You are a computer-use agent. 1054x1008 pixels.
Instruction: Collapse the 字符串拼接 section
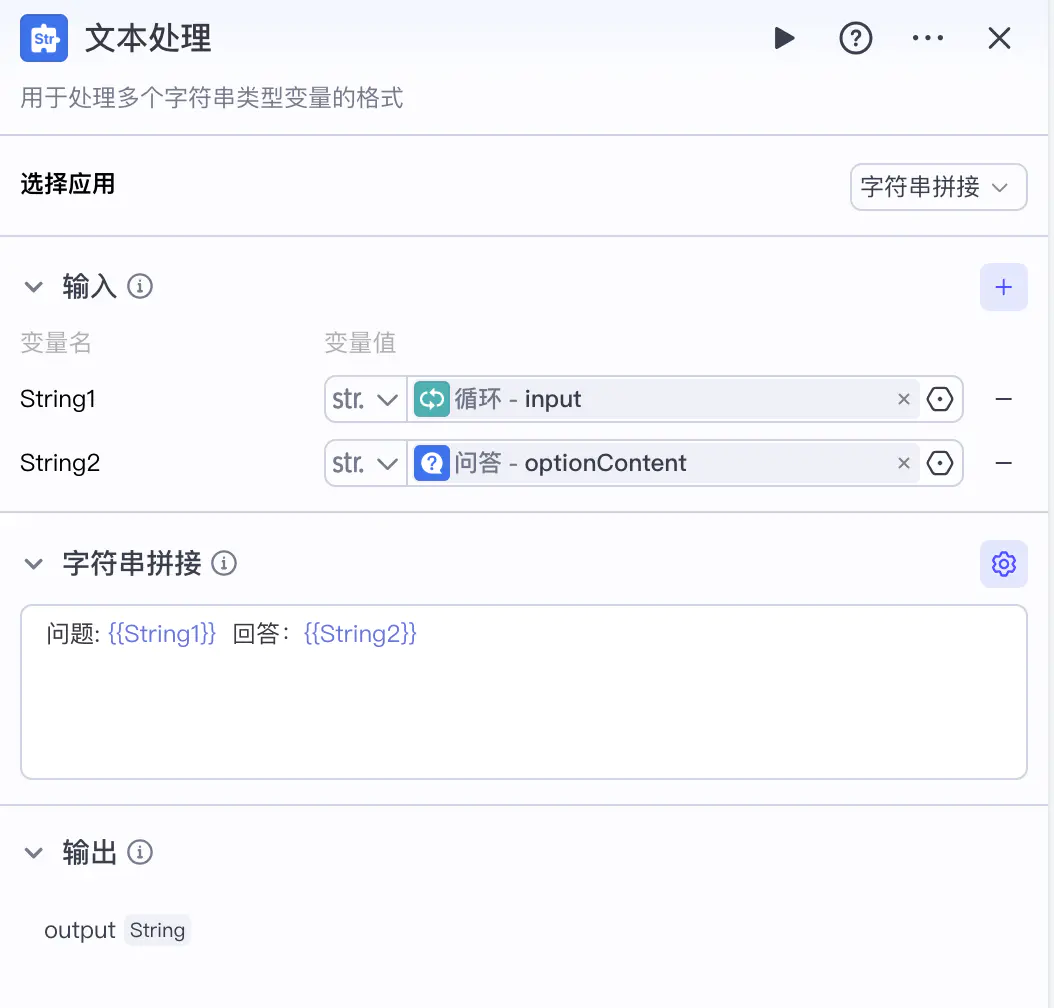(x=34, y=564)
